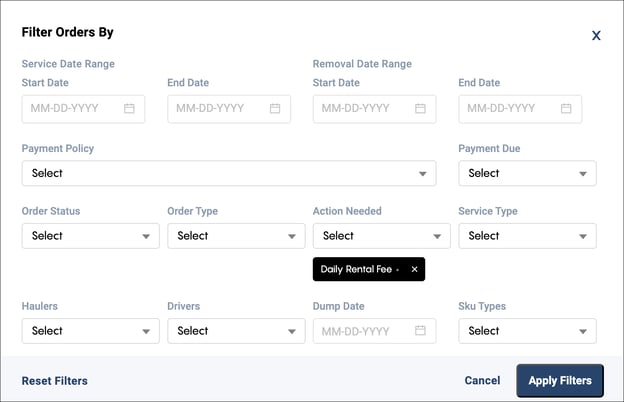Image resolution: width=624 pixels, height=402 pixels.
Task: Open the Payment Due dropdown
Action: tap(527, 173)
